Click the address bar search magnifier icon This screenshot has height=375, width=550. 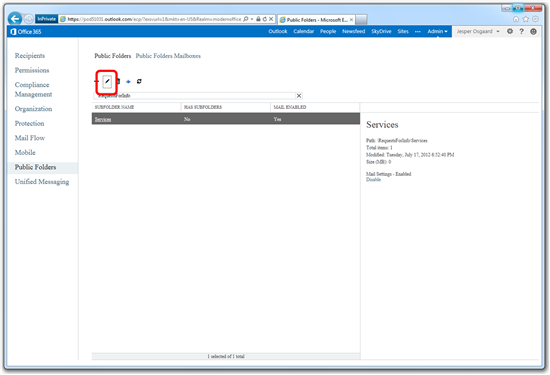click(246, 19)
